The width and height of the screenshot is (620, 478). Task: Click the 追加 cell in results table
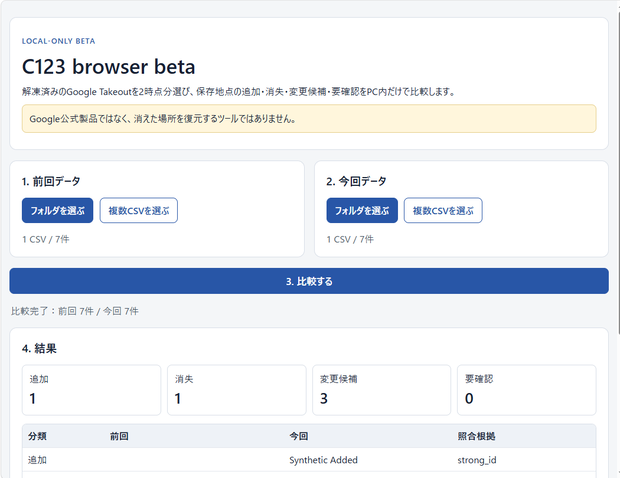[37, 460]
